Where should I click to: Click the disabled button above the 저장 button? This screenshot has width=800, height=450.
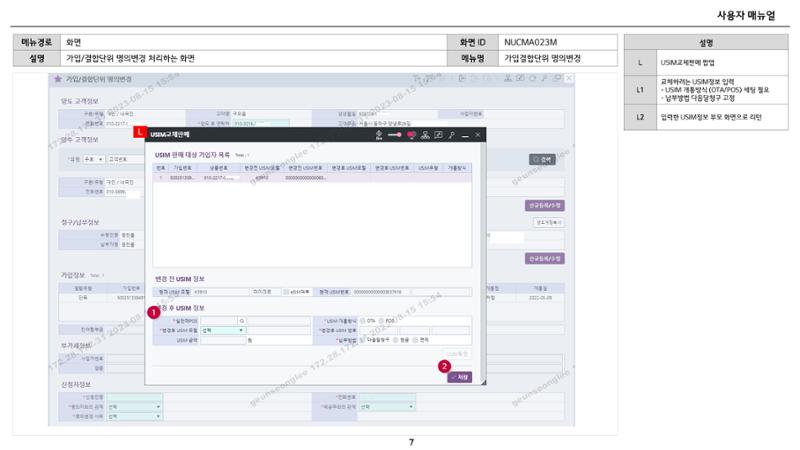pos(457,354)
